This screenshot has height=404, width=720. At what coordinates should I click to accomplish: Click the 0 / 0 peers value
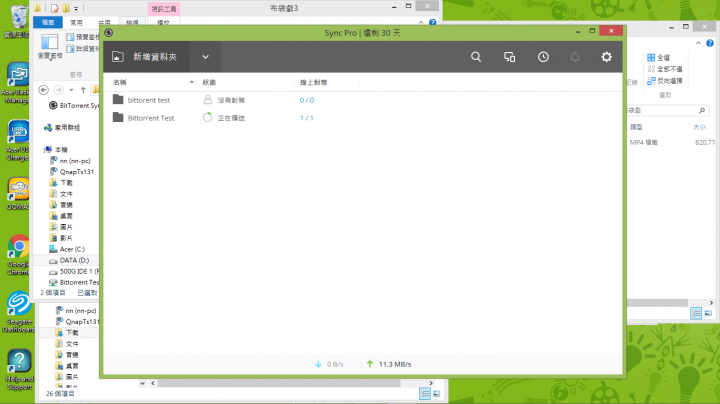click(307, 100)
